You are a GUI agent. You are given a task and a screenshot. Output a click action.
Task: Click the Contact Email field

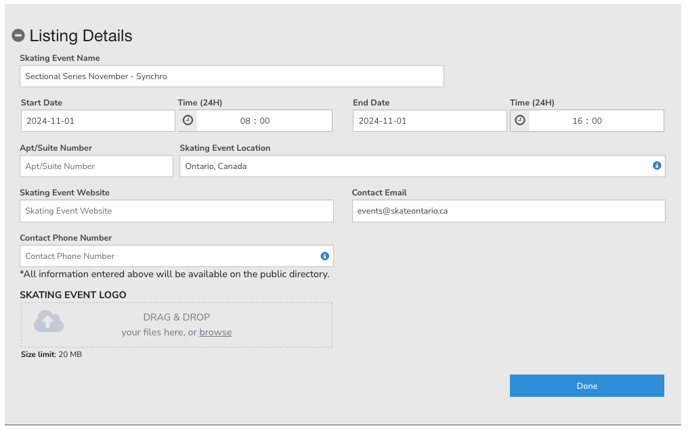[508, 211]
